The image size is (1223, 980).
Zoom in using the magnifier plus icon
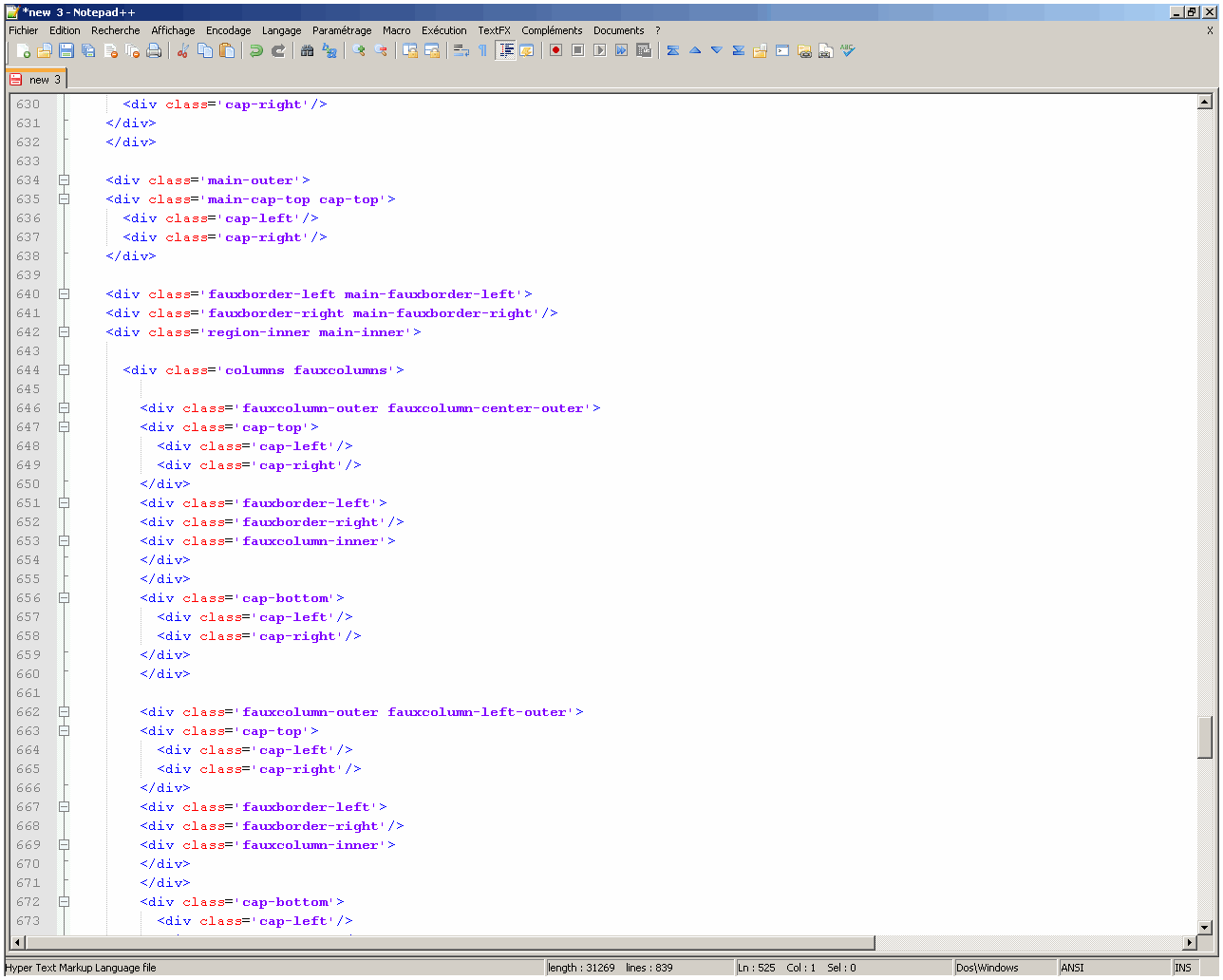tap(359, 50)
